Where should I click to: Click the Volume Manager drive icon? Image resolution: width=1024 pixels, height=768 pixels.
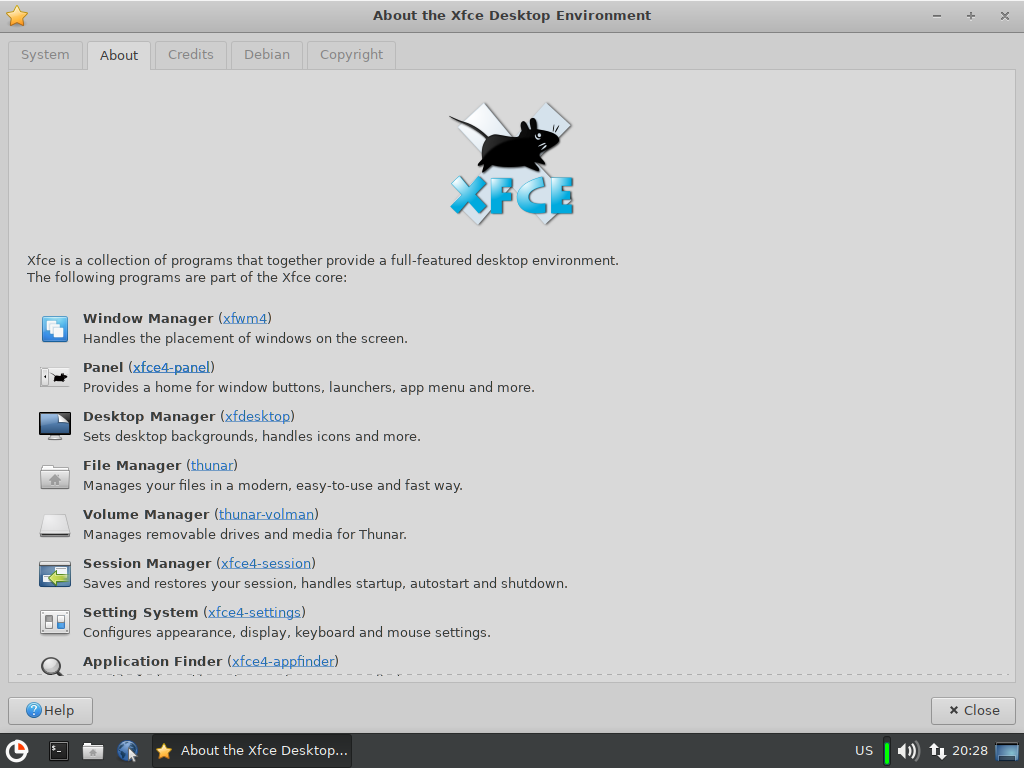pos(55,525)
